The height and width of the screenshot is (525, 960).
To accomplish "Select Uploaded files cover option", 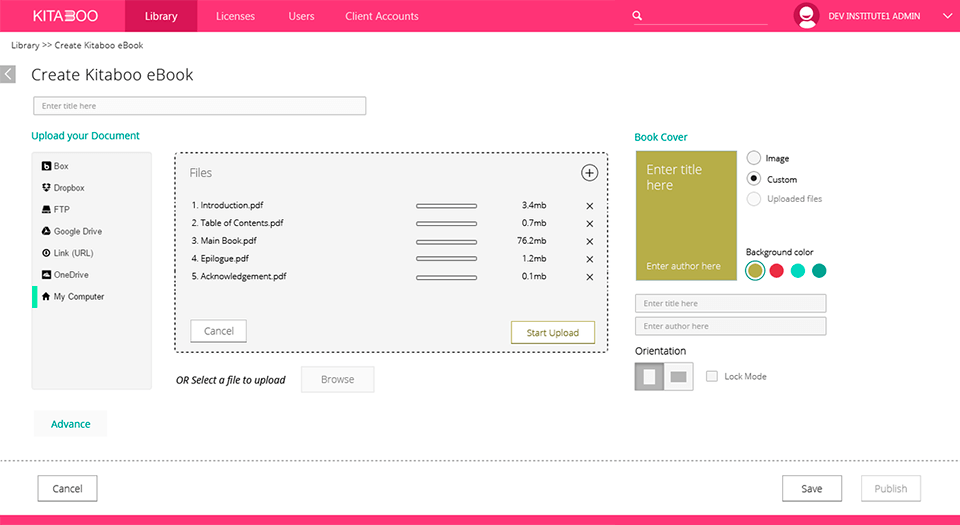I will click(754, 199).
